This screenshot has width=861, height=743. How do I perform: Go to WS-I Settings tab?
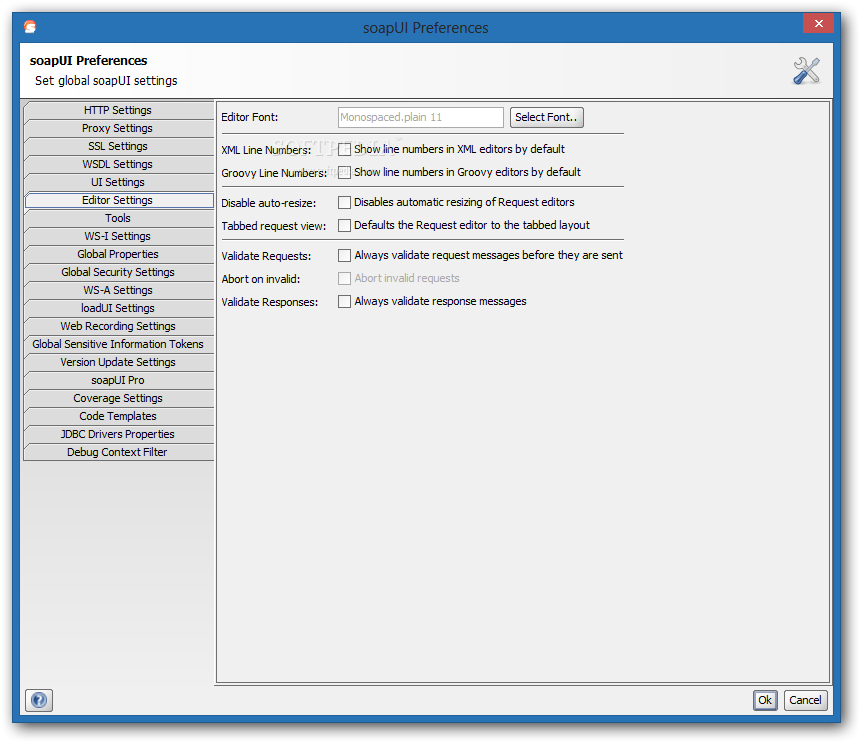click(x=118, y=237)
